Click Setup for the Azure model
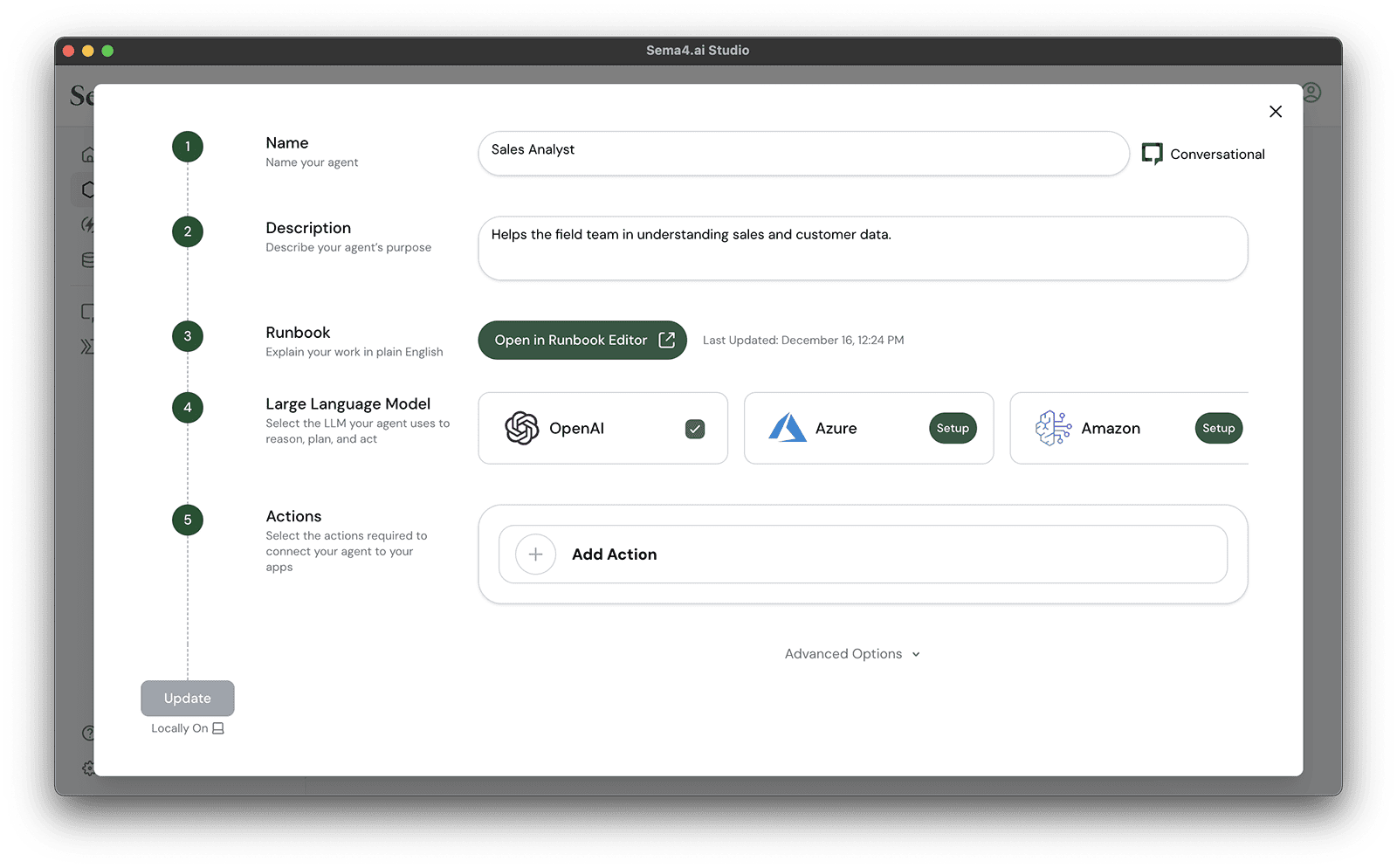 953,428
